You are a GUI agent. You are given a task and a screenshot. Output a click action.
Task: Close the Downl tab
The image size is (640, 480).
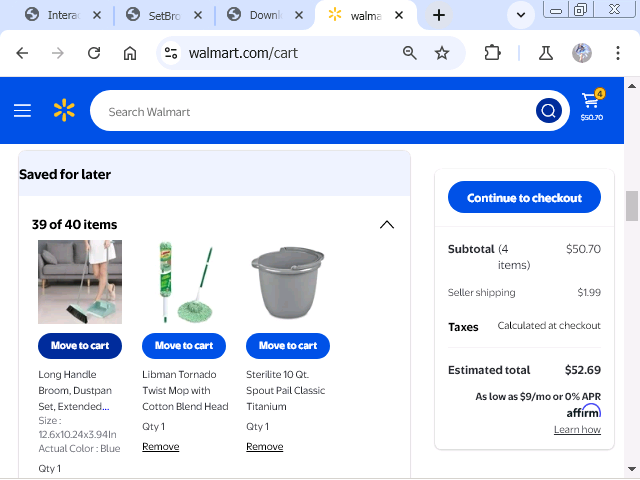tap(299, 16)
